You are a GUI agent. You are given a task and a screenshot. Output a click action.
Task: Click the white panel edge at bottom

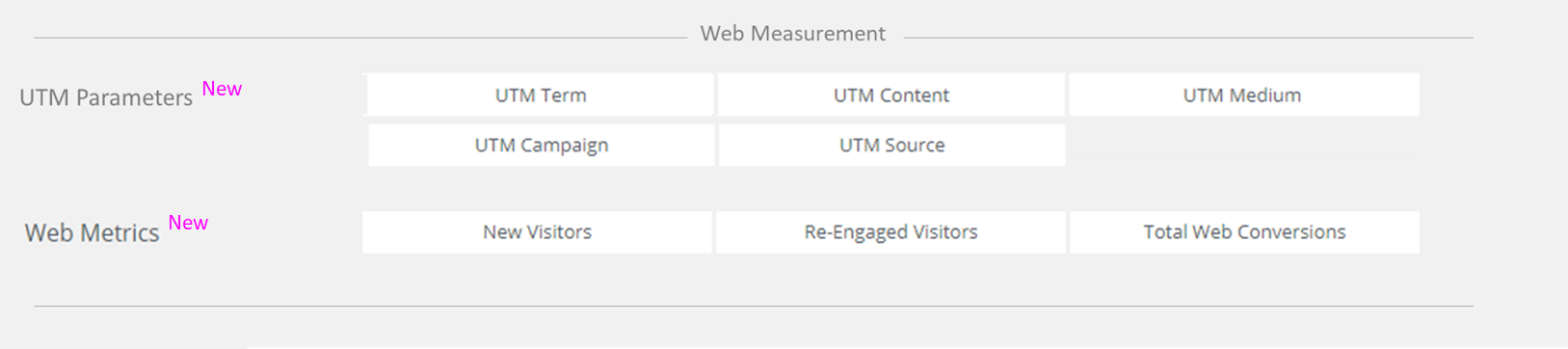click(x=908, y=346)
